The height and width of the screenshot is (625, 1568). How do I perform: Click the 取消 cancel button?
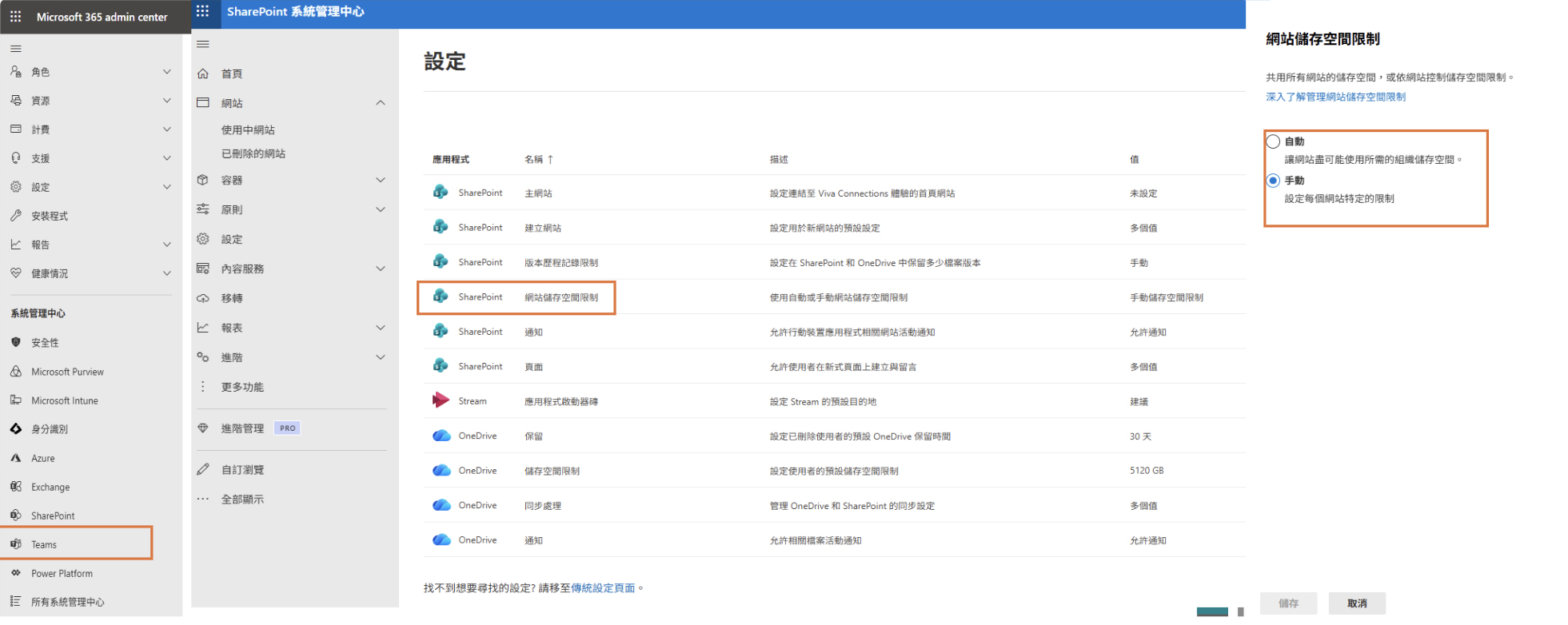point(1357,603)
